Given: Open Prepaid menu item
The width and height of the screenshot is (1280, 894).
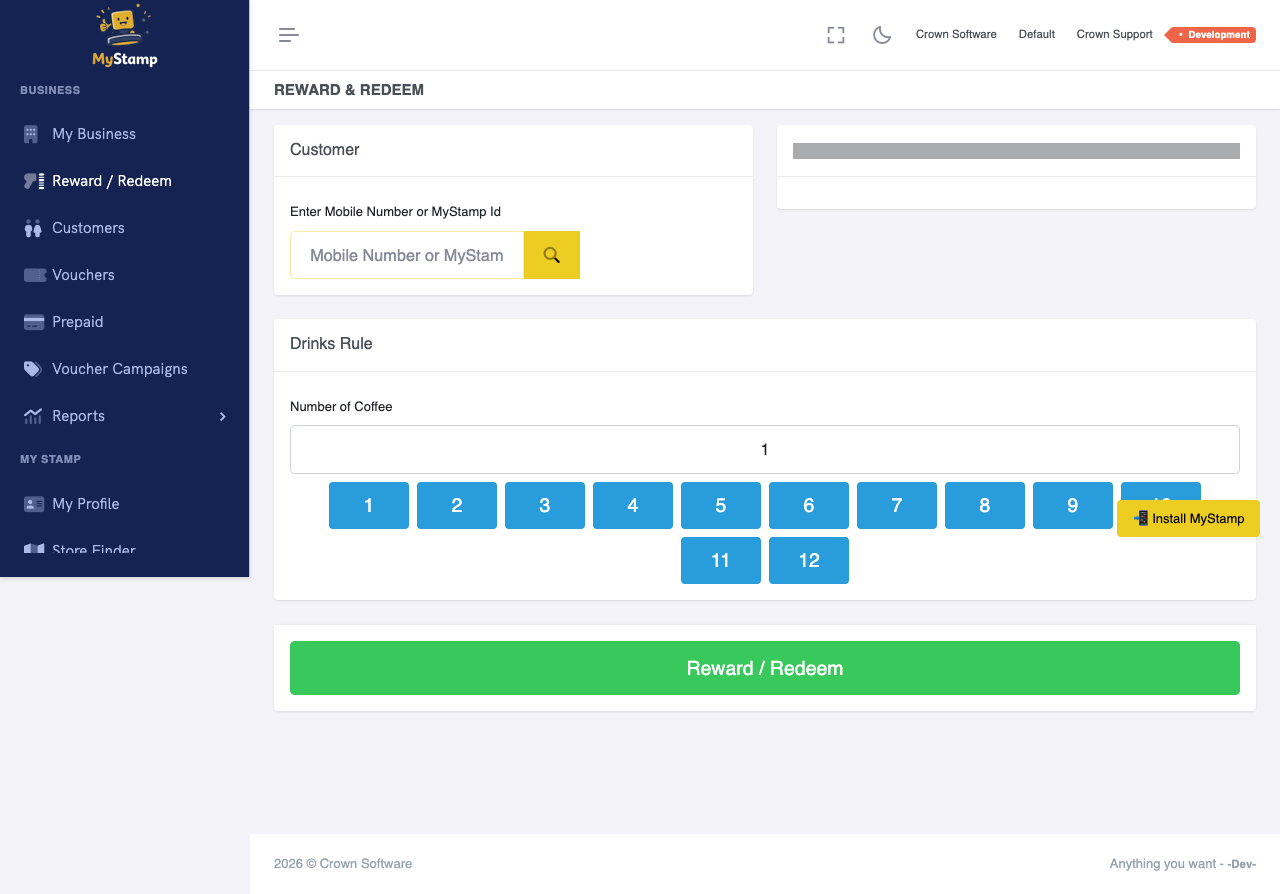Looking at the screenshot, I should [78, 322].
